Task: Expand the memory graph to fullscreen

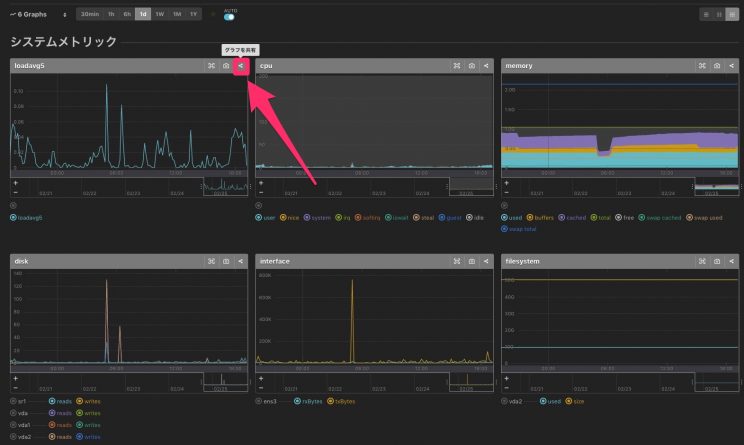Action: coord(702,66)
